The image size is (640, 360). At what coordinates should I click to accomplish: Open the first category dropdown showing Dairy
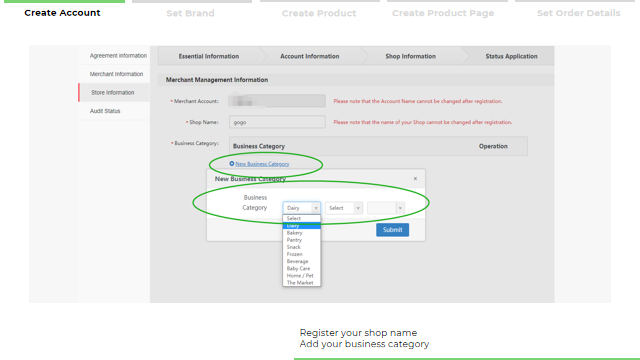(x=302, y=208)
